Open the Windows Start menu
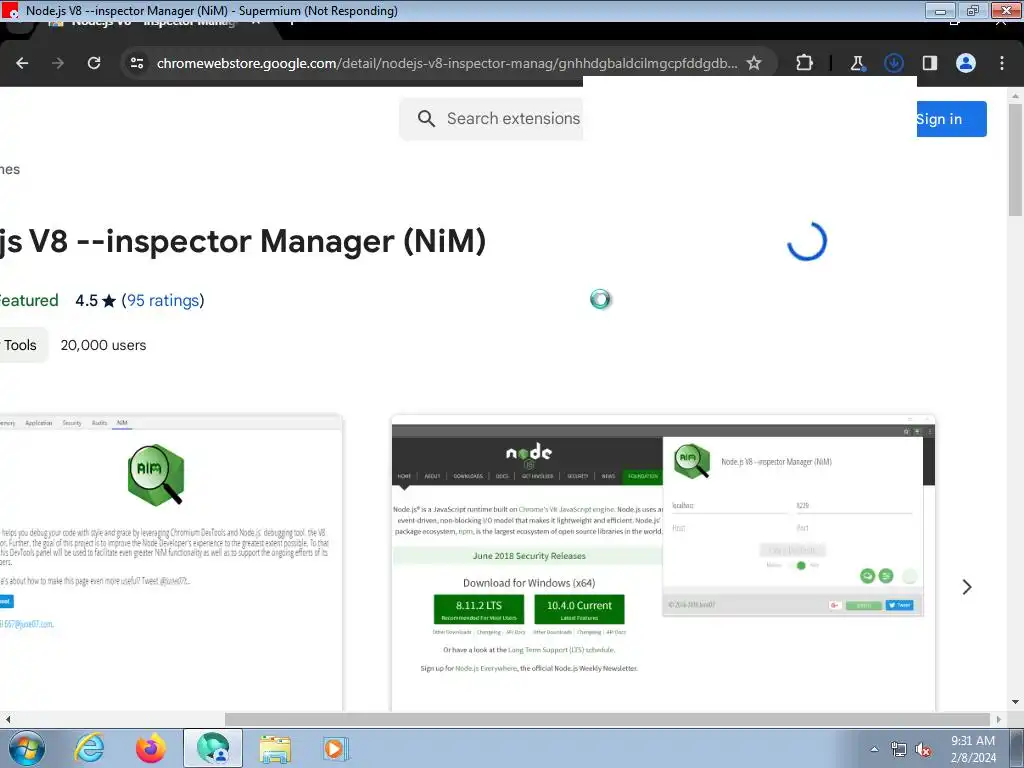This screenshot has width=1024, height=768. click(x=27, y=748)
